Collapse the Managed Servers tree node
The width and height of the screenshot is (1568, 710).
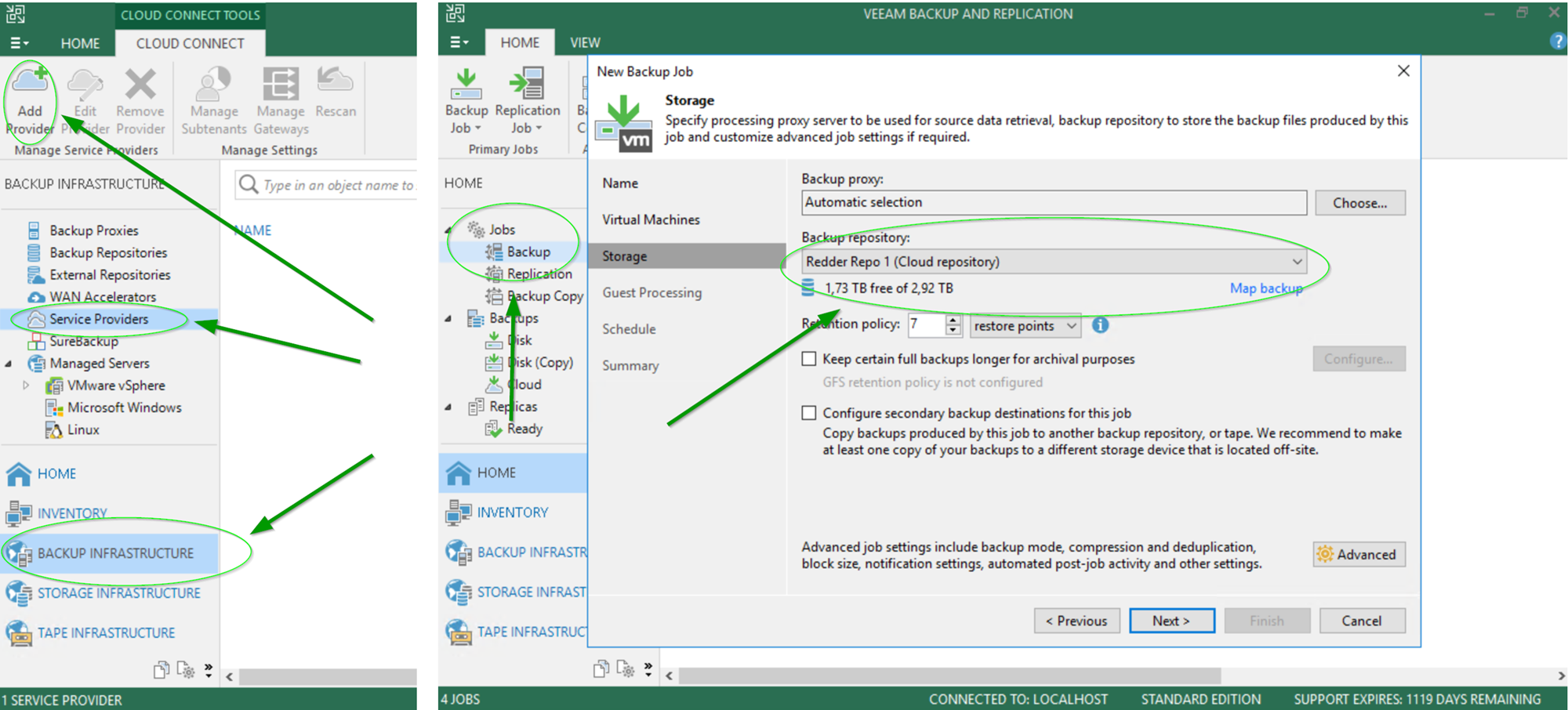(9, 364)
